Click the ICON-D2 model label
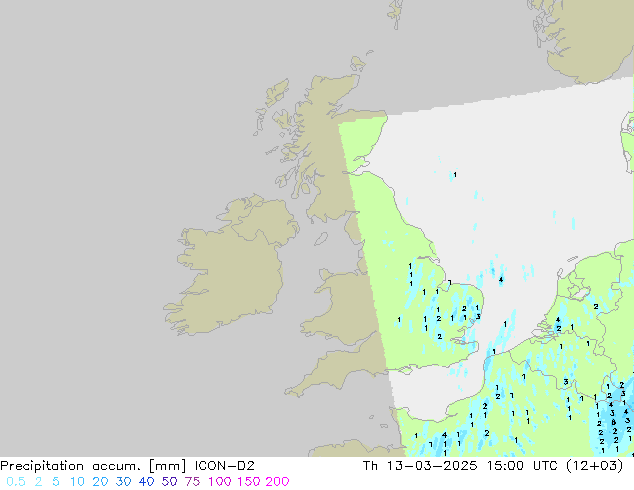This screenshot has height=490, width=634. (x=224, y=466)
